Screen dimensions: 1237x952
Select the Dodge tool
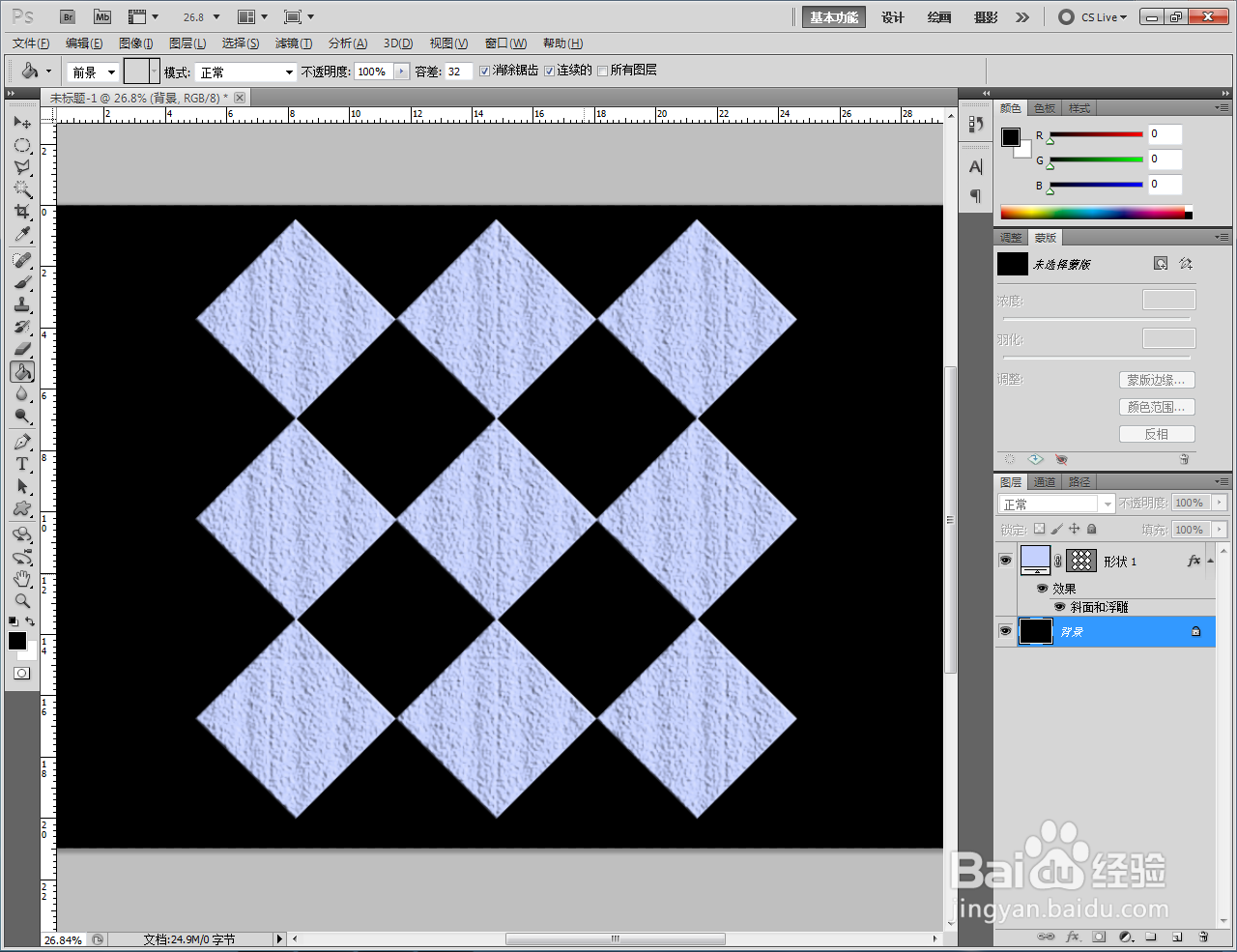[x=22, y=416]
